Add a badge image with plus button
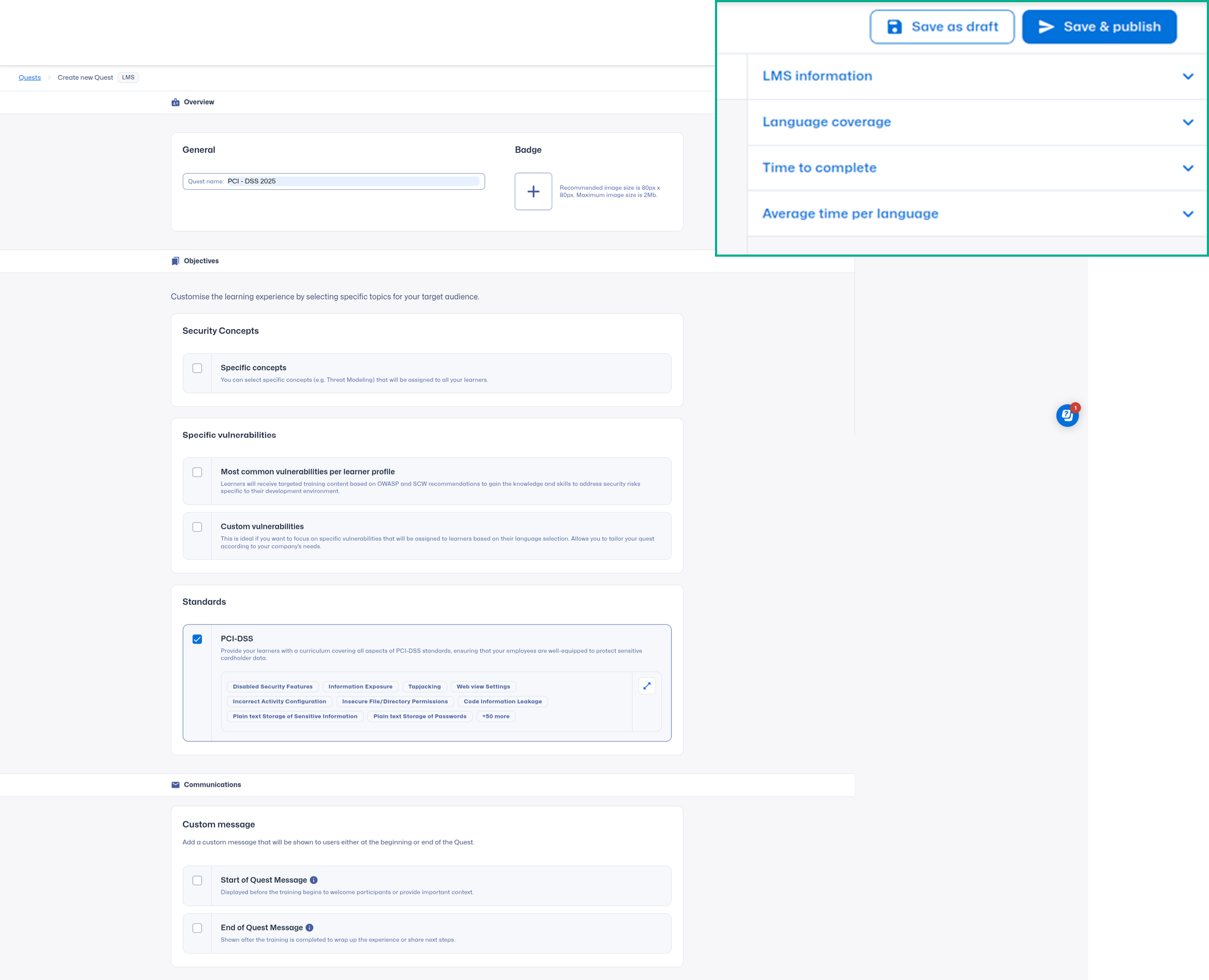This screenshot has height=980, width=1209. tap(533, 191)
